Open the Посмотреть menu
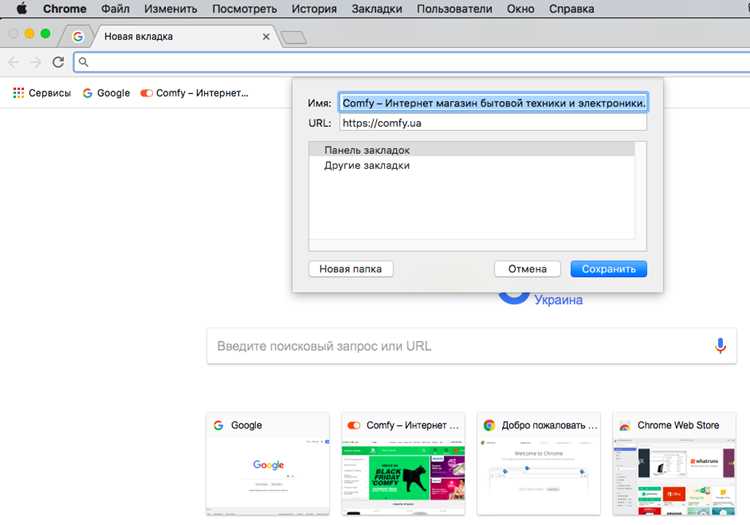The width and height of the screenshot is (750, 525). click(x=244, y=9)
